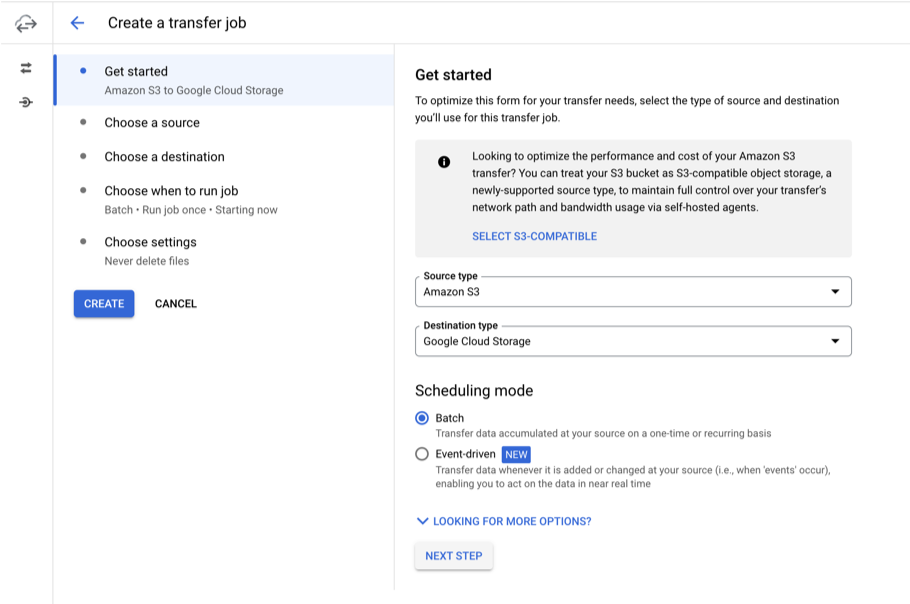Open the transfer jobs sidebar icon

coord(26,68)
